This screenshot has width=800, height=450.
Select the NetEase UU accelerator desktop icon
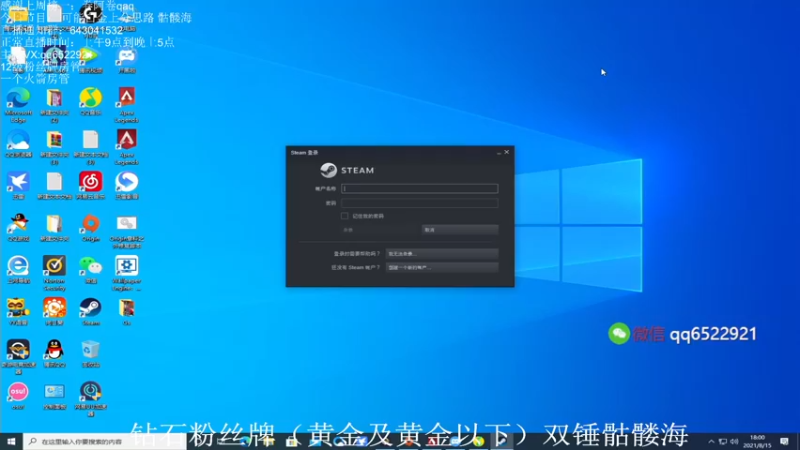pyautogui.click(x=90, y=399)
